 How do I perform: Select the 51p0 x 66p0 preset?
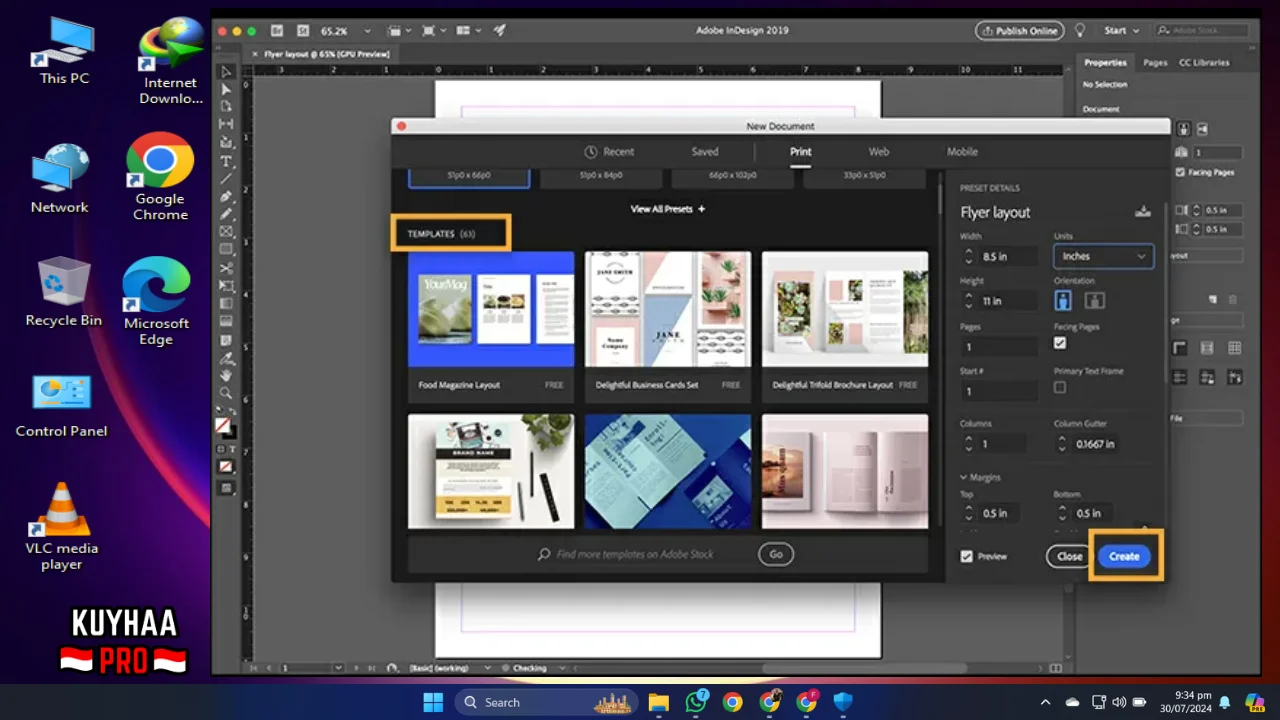click(469, 176)
